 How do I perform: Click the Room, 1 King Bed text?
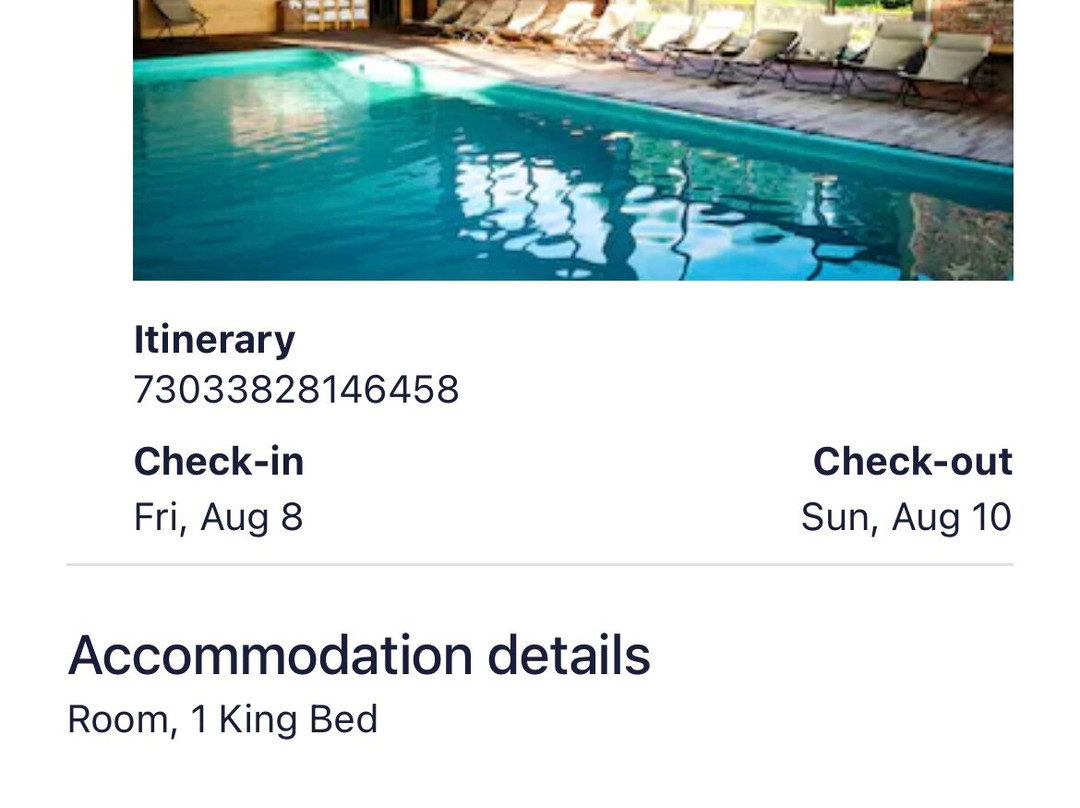tap(222, 719)
